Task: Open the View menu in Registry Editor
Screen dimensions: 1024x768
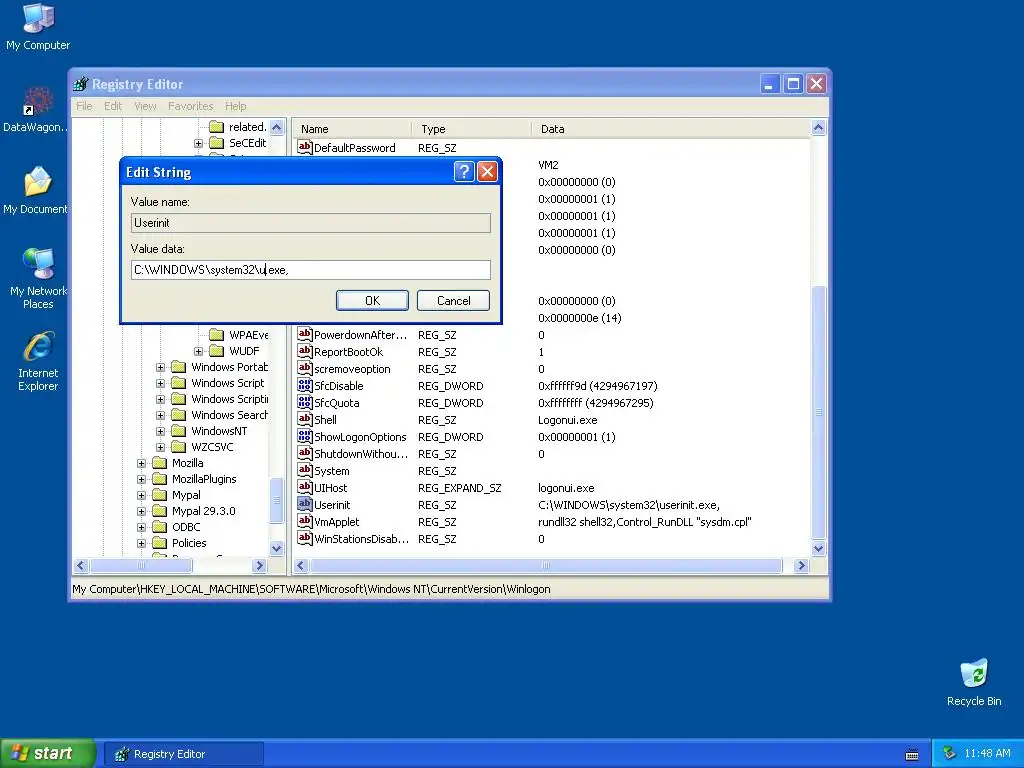Action: point(145,106)
